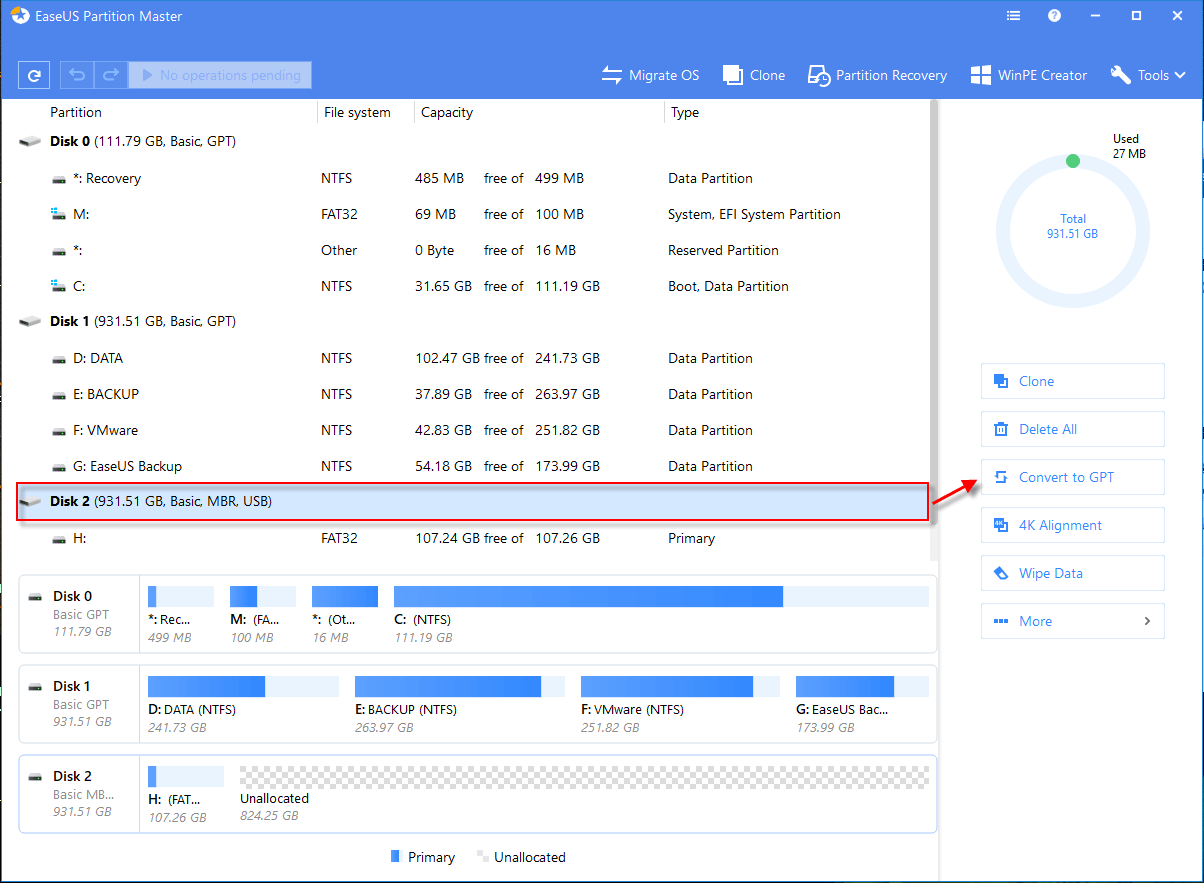Select the C: (NTFS) bar in disk map
This screenshot has height=883, width=1204.
tap(661, 613)
